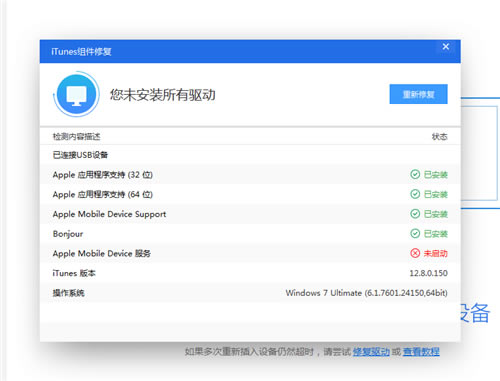Image resolution: width=500 pixels, height=381 pixels.
Task: Select the Apple Mobile Device Support label
Action: point(109,214)
